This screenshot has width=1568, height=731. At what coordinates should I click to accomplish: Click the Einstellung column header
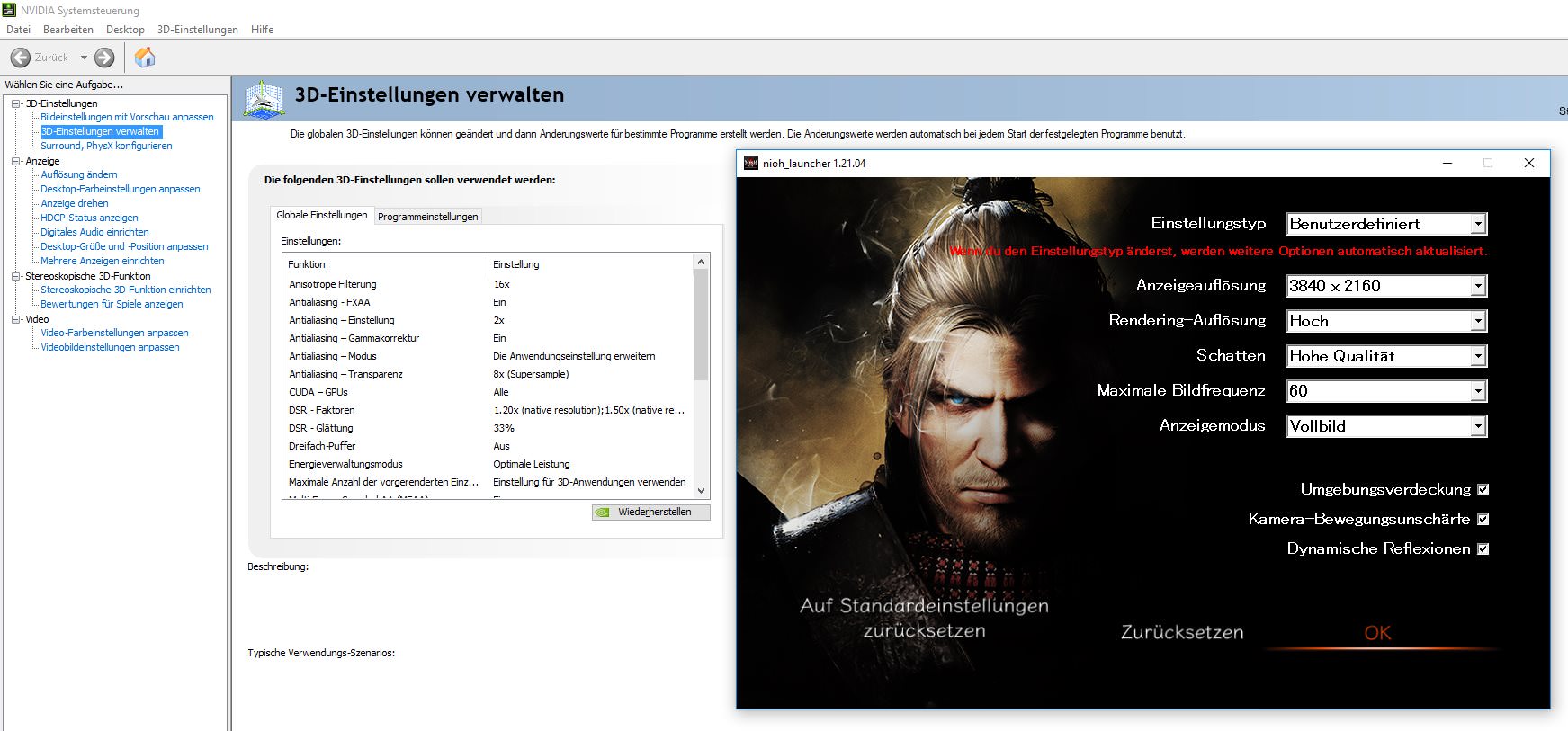pyautogui.click(x=591, y=264)
